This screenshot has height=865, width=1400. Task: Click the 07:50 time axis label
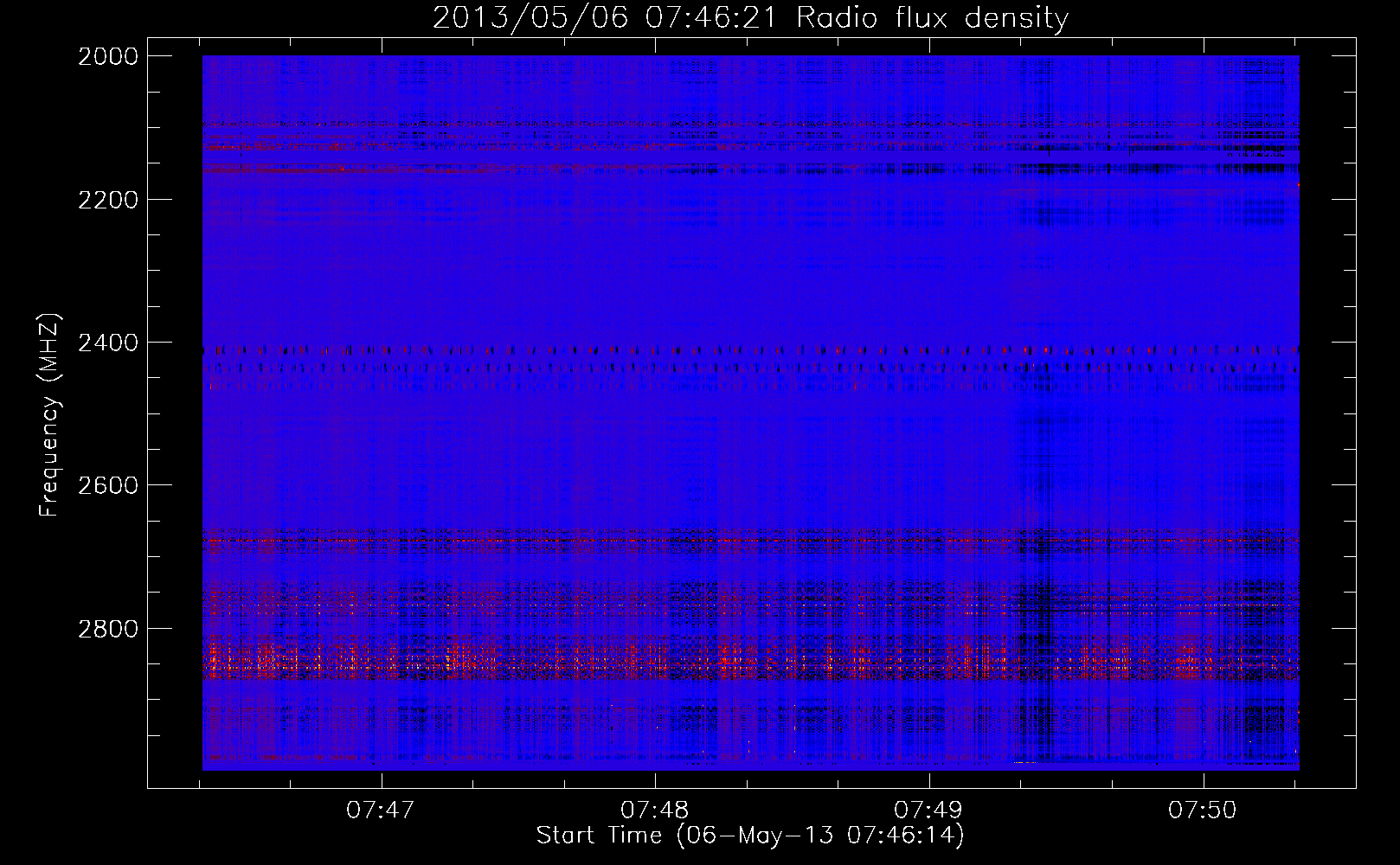pos(1203,811)
